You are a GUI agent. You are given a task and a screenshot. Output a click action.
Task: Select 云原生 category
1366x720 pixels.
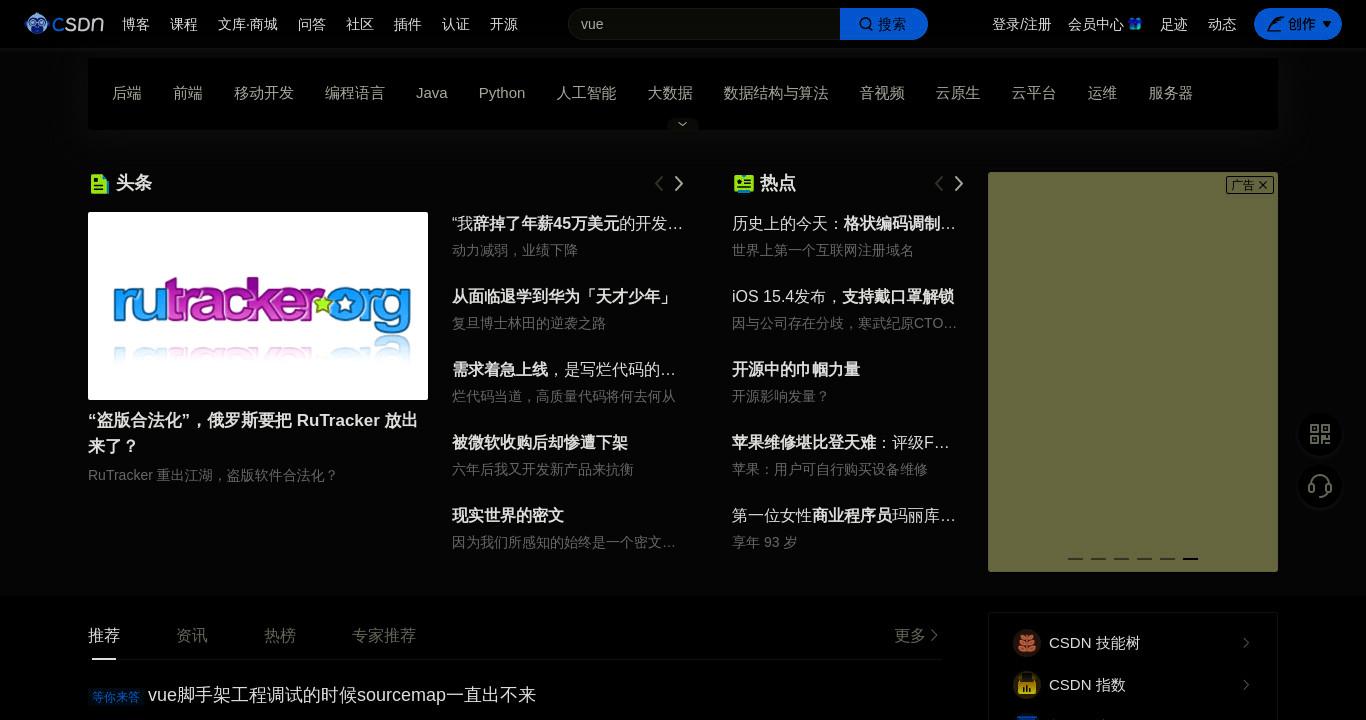coord(958,93)
